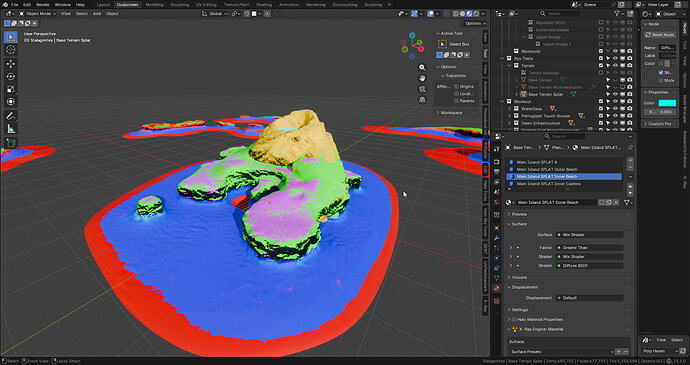Open the Object Mode dropdown
Screen dimensions: 690x365
point(37,14)
